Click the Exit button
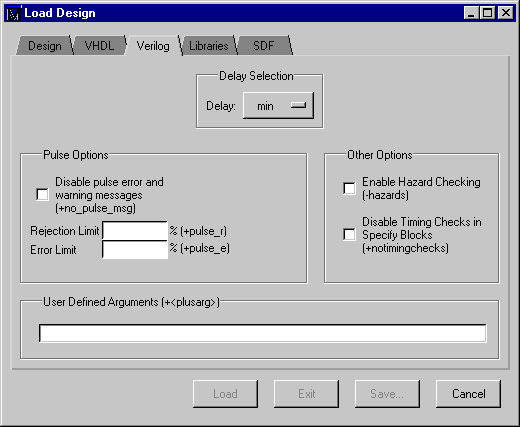This screenshot has width=520, height=427. [306, 394]
